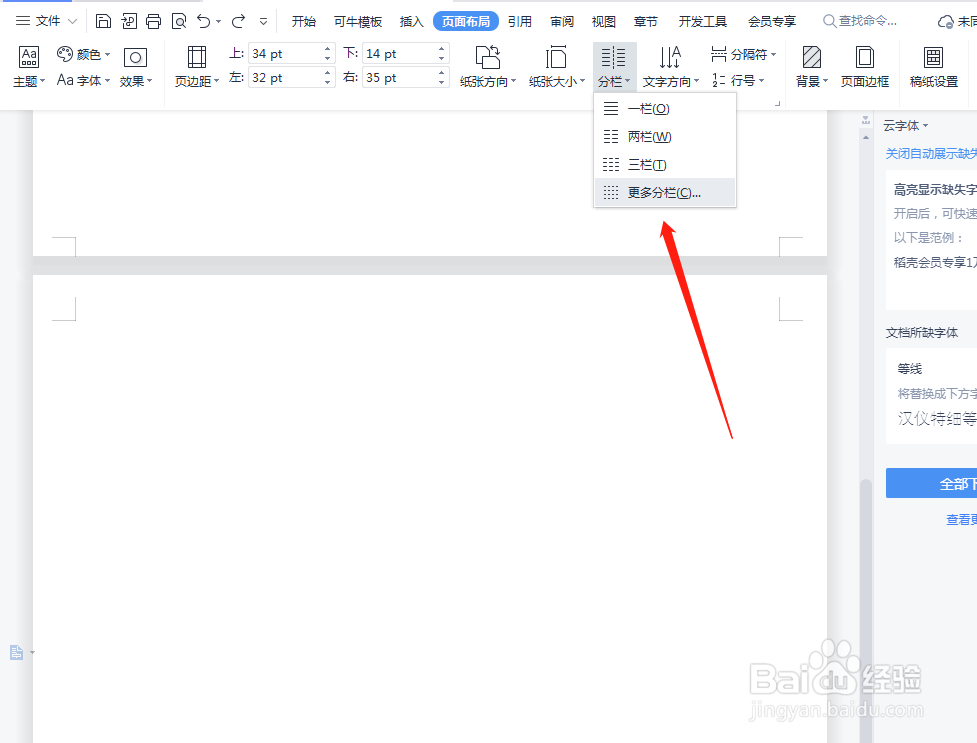The image size is (977, 743).
Task: Switch to 审阅 (Review) tab
Action: 562,22
